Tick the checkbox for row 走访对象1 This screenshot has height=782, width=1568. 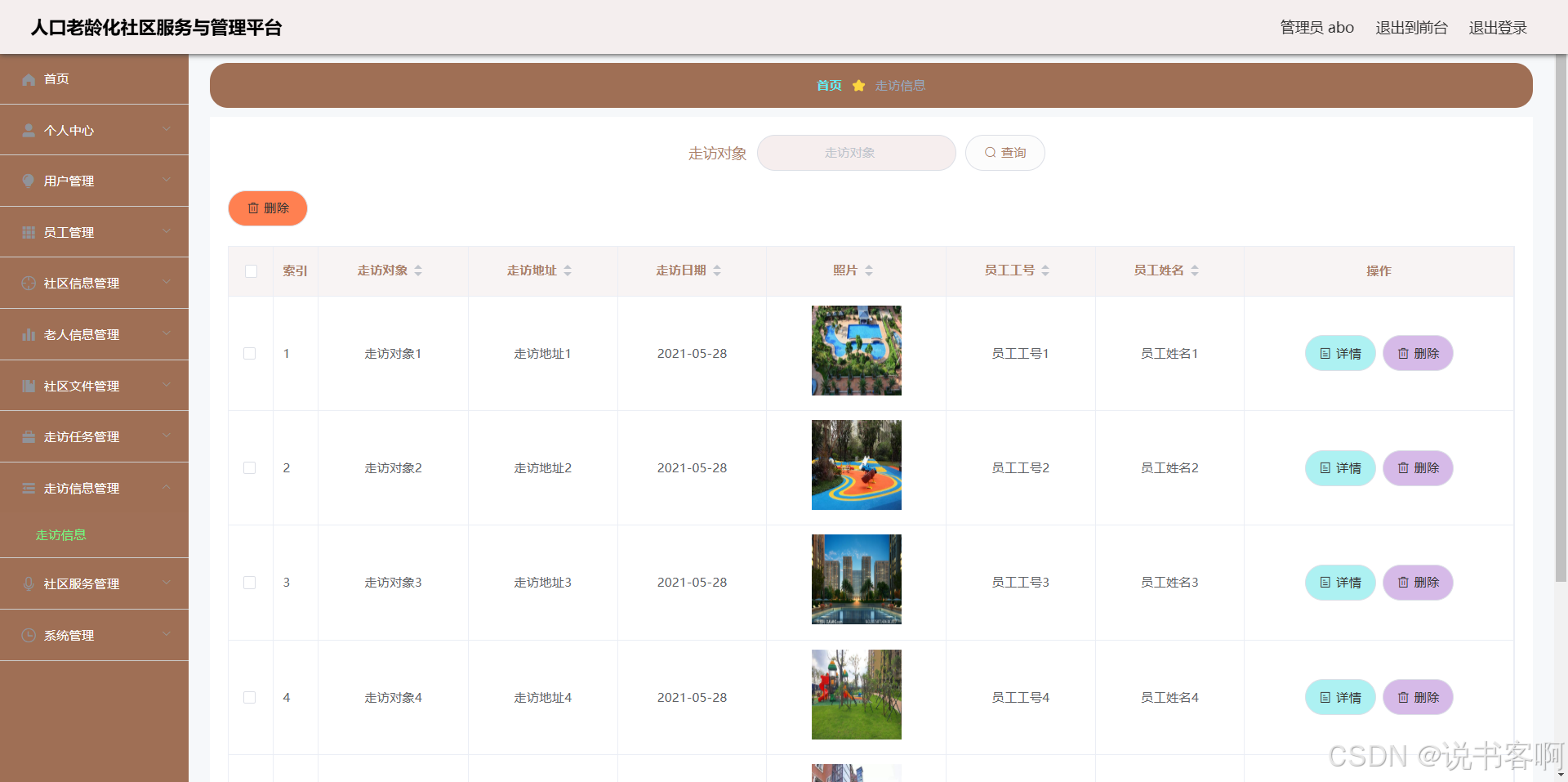click(250, 354)
